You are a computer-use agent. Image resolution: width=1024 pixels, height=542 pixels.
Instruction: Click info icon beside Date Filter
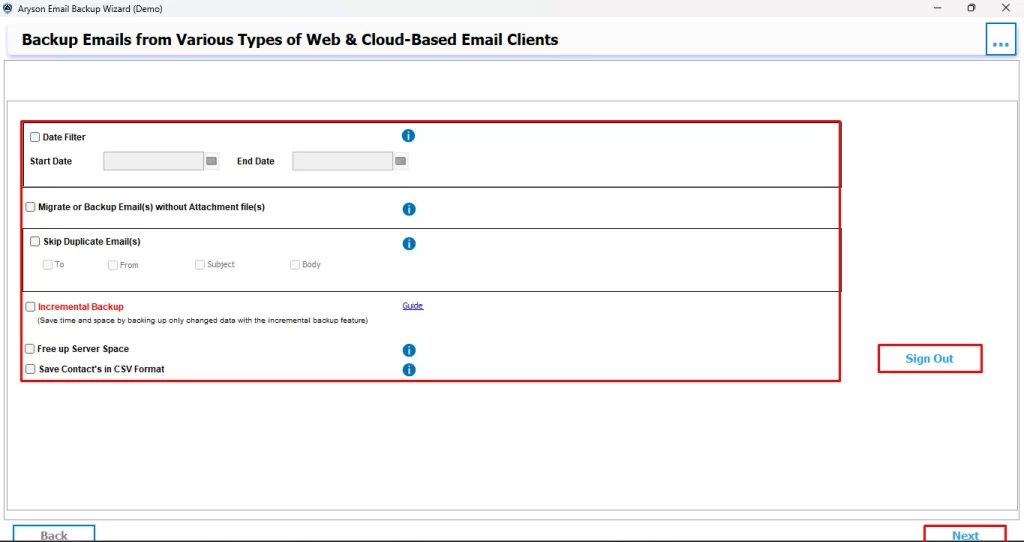pyautogui.click(x=408, y=136)
